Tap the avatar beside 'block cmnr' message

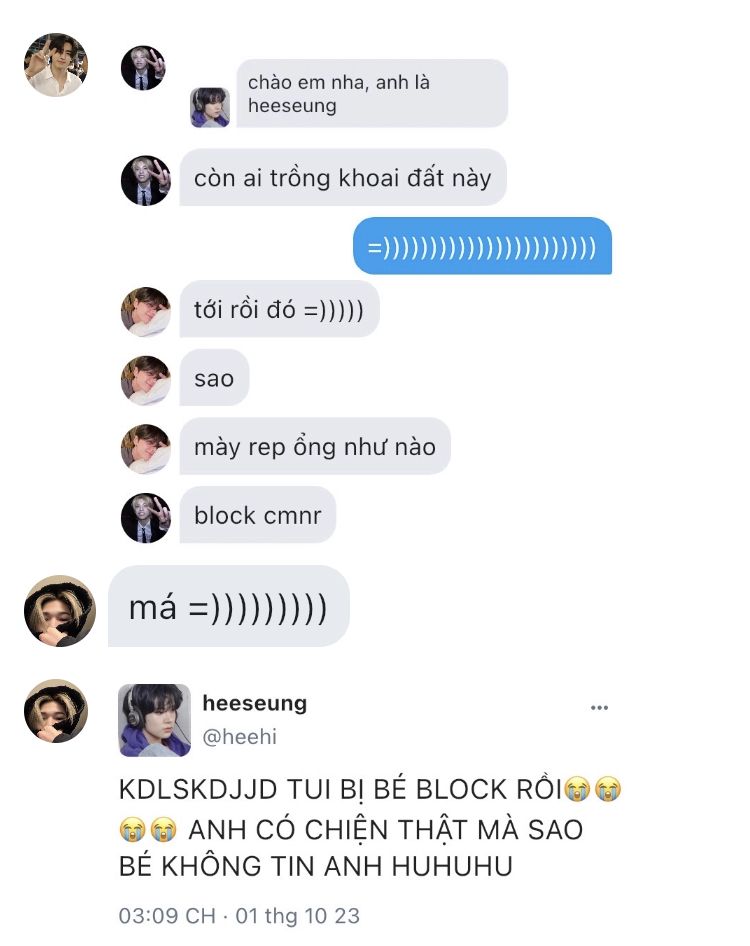(x=145, y=518)
